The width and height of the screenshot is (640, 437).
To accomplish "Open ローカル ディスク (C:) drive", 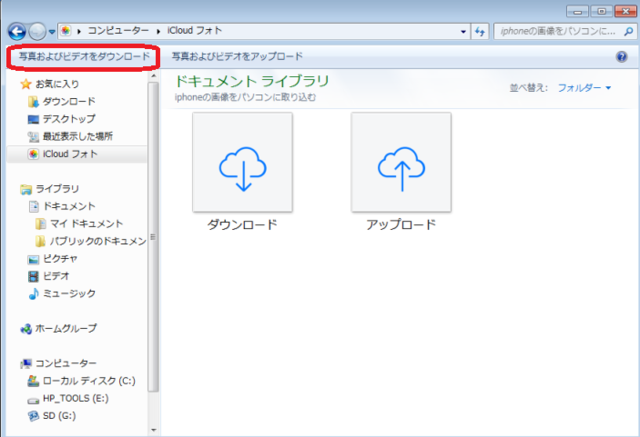I will tap(88, 381).
